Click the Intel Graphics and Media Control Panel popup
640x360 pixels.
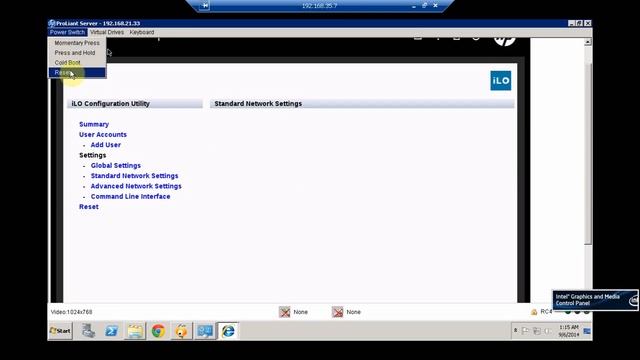pos(595,300)
